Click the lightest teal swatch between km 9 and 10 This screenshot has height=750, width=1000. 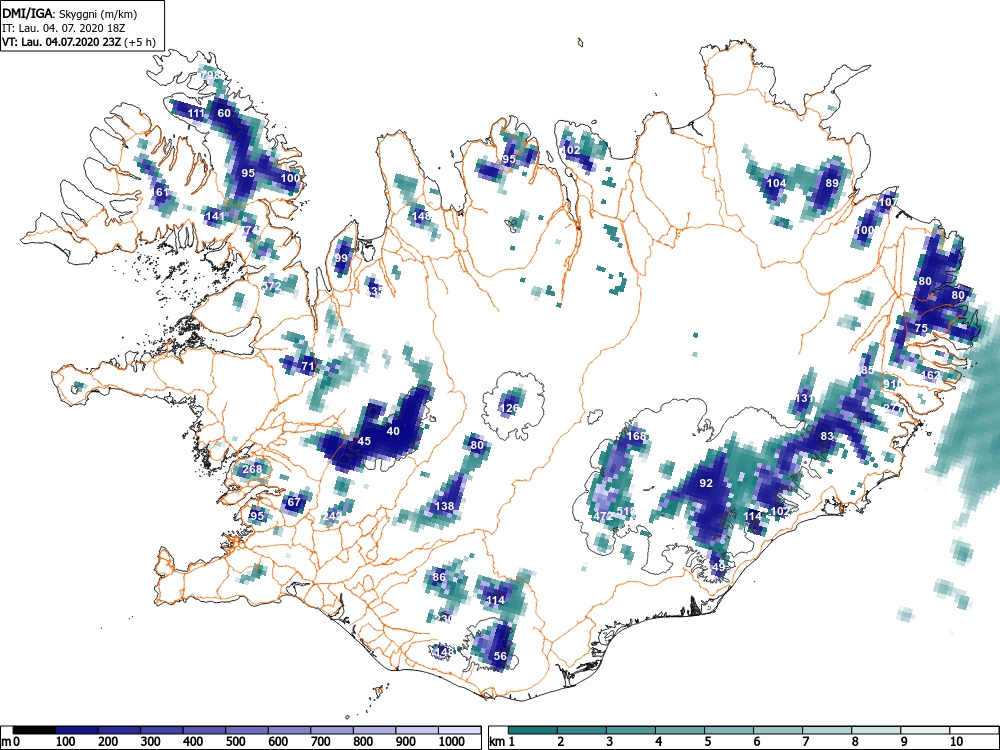pyautogui.click(x=925, y=730)
